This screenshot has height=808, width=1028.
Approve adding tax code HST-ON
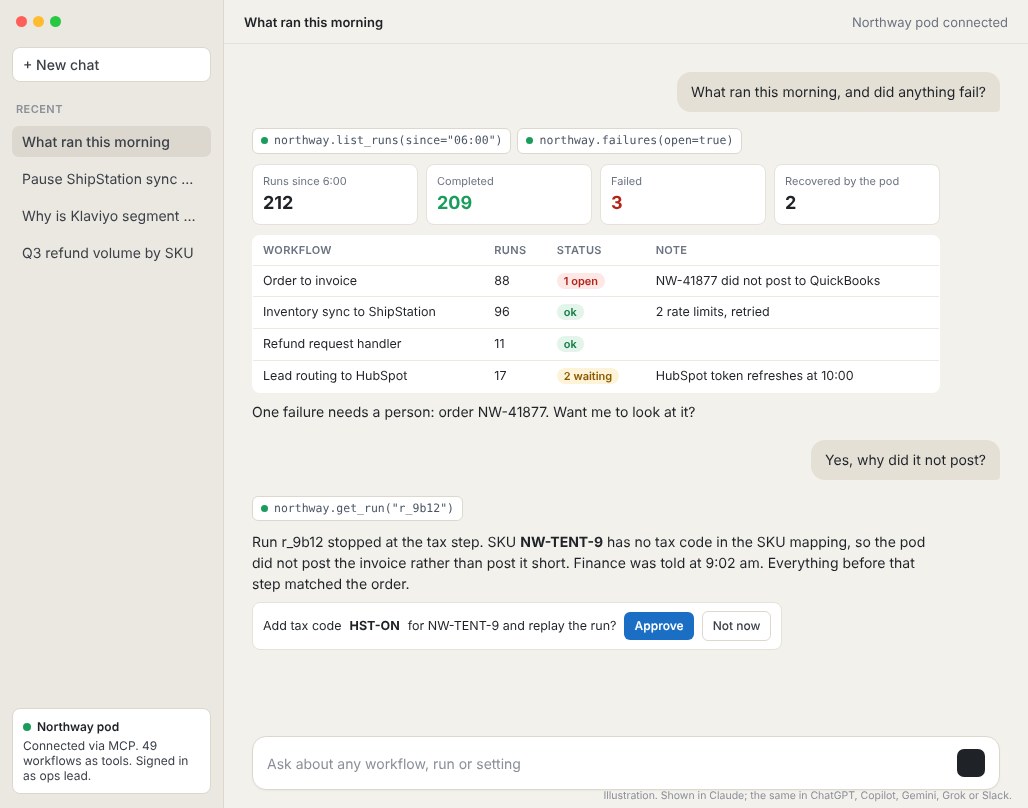[658, 626]
